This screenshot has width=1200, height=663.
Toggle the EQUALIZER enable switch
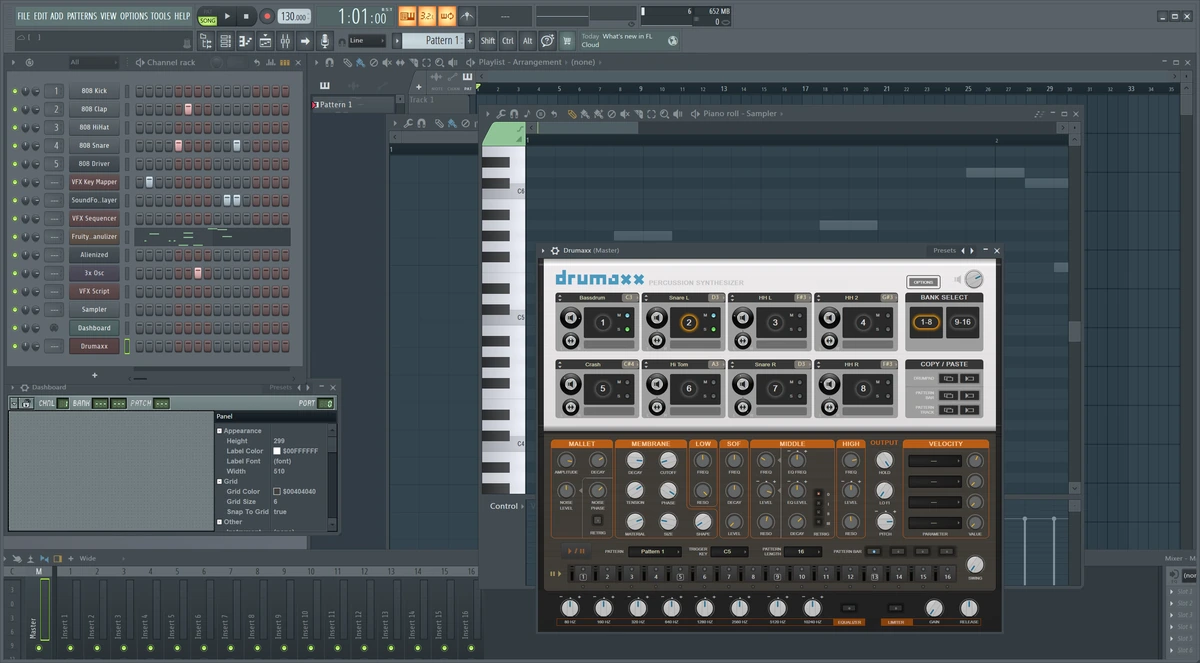coord(849,608)
